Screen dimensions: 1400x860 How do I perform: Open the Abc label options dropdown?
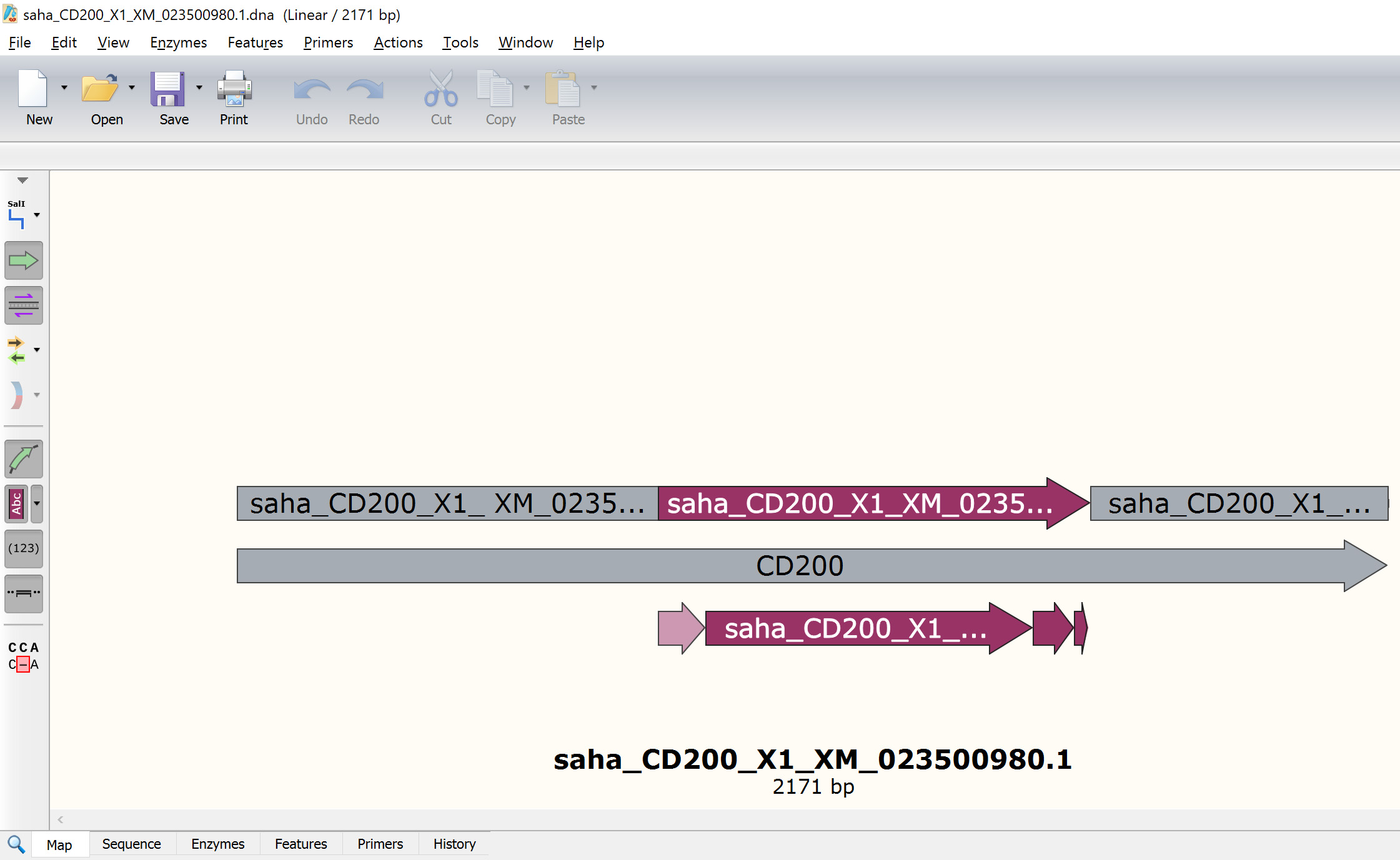click(x=37, y=503)
